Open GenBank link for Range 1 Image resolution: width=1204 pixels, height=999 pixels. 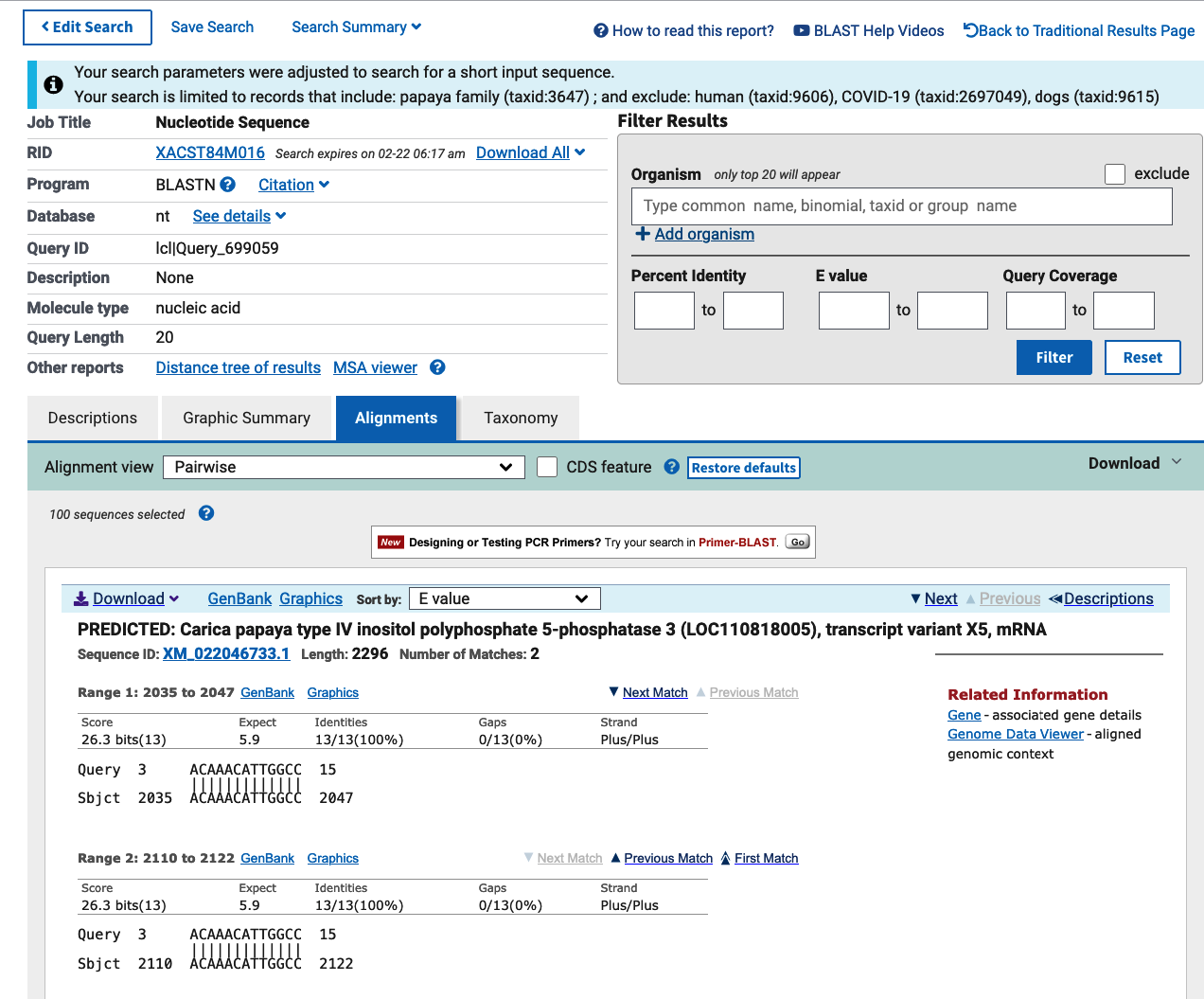(x=268, y=692)
